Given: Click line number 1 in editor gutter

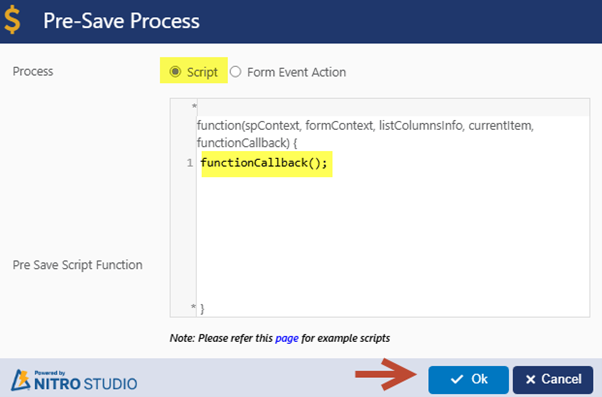Looking at the screenshot, I should (190, 163).
